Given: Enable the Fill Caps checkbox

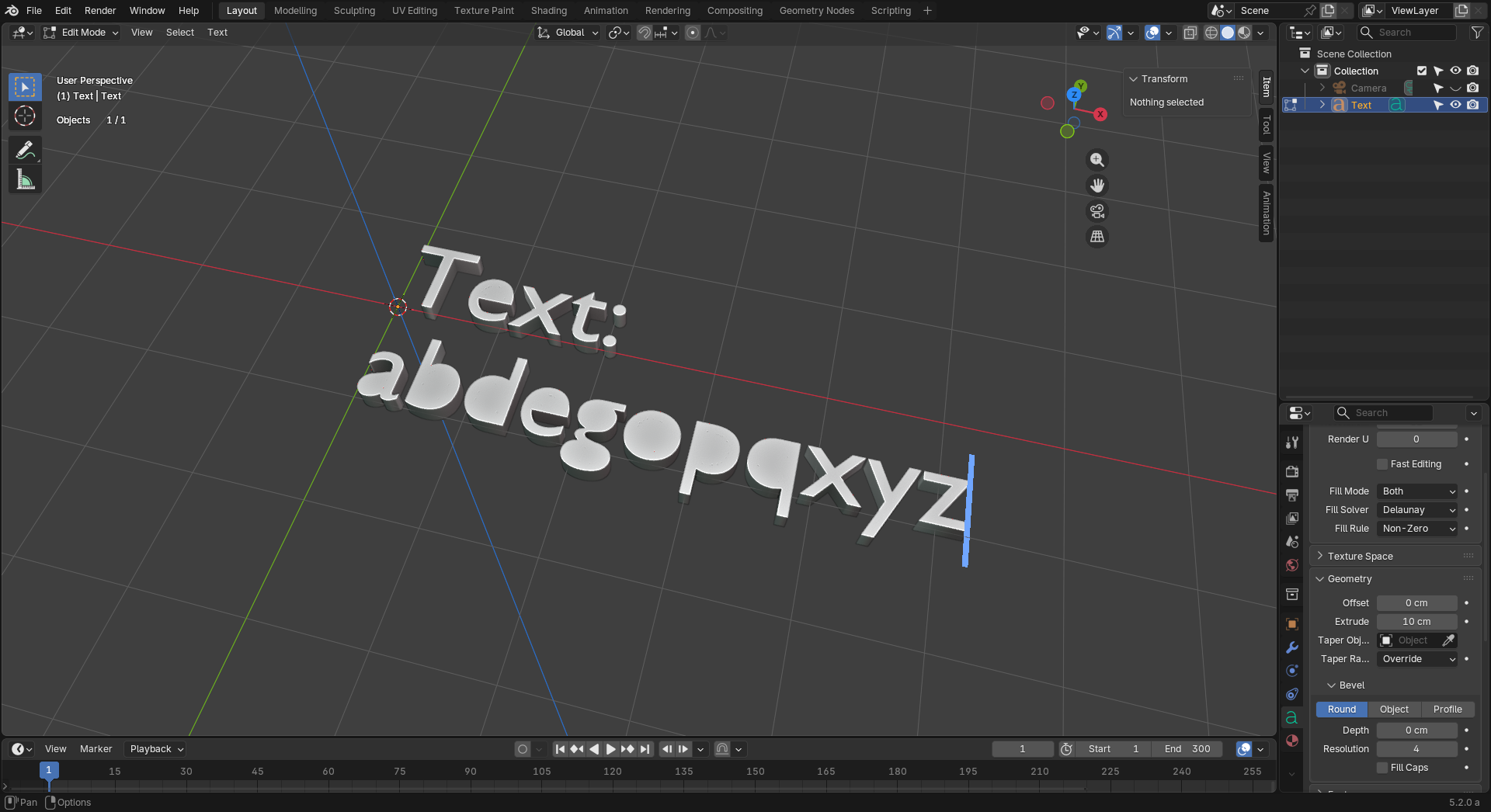Looking at the screenshot, I should (1382, 768).
